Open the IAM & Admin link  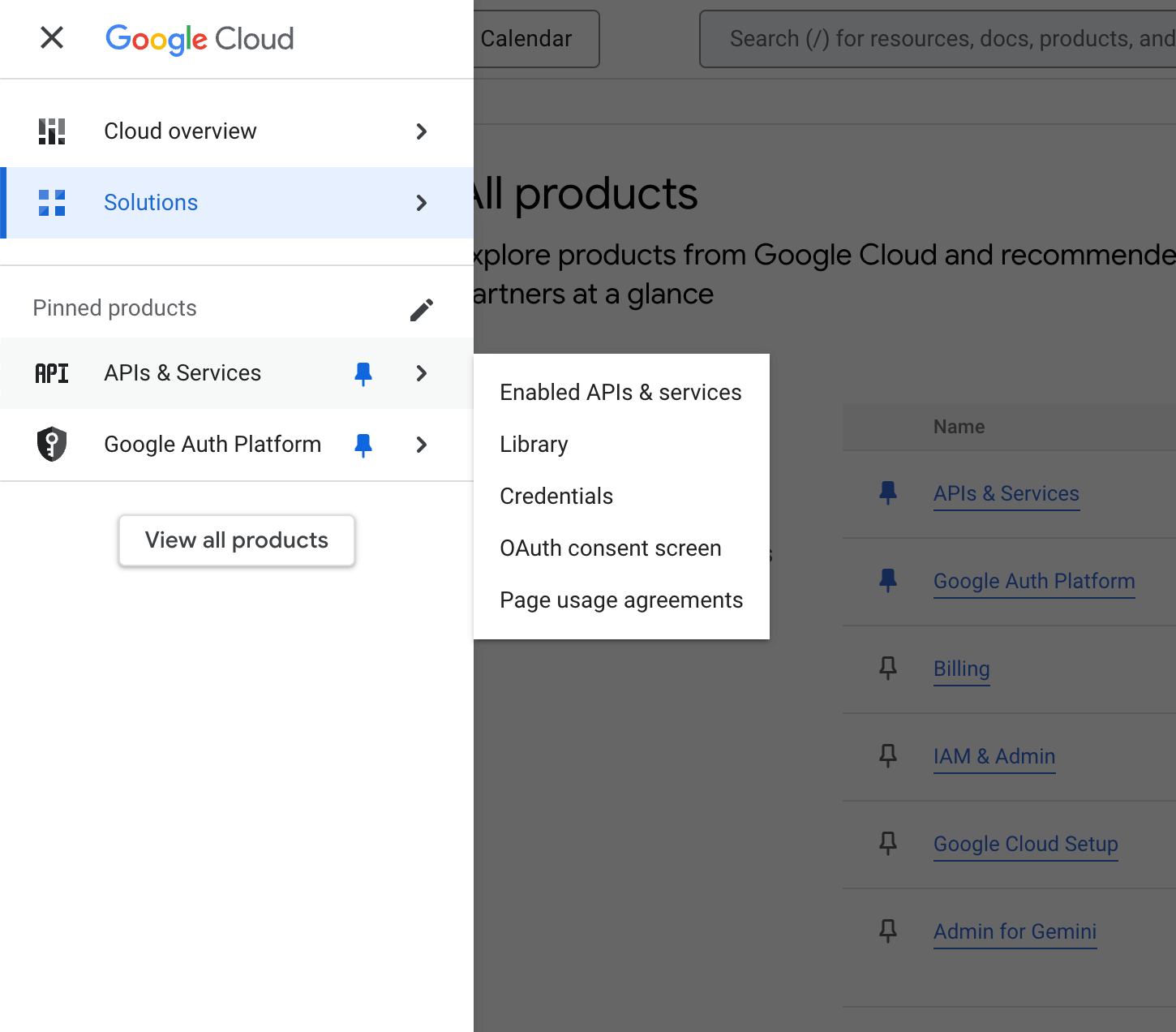tap(994, 756)
